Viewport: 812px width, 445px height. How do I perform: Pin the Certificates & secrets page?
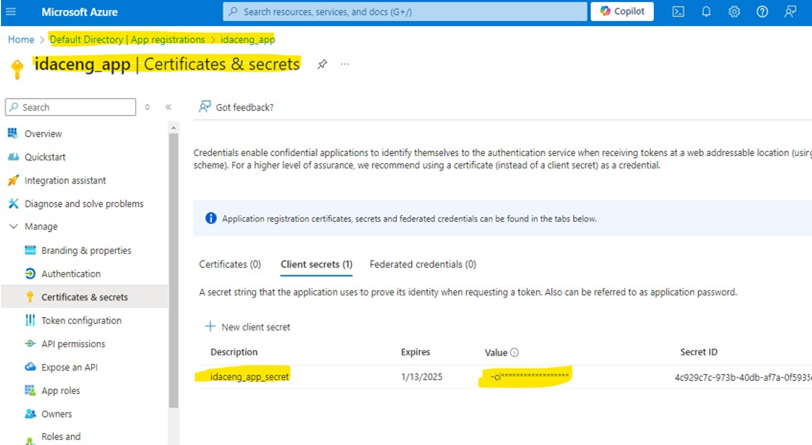[322, 64]
